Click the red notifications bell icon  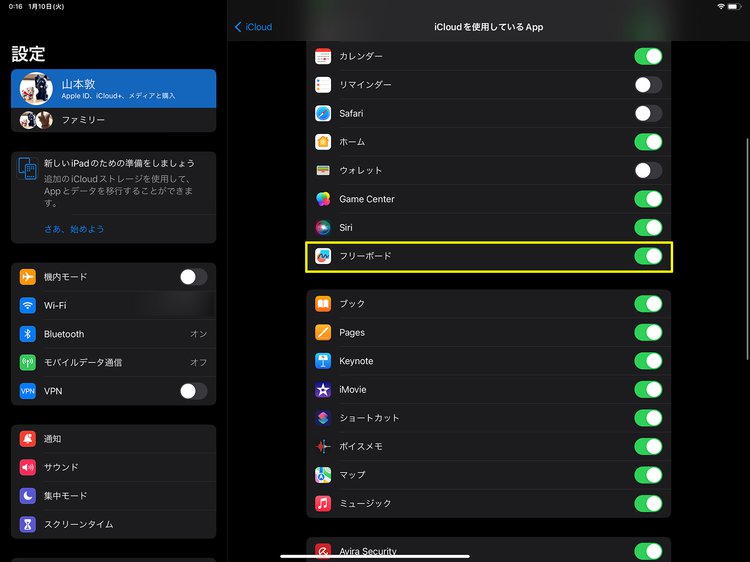(x=28, y=439)
